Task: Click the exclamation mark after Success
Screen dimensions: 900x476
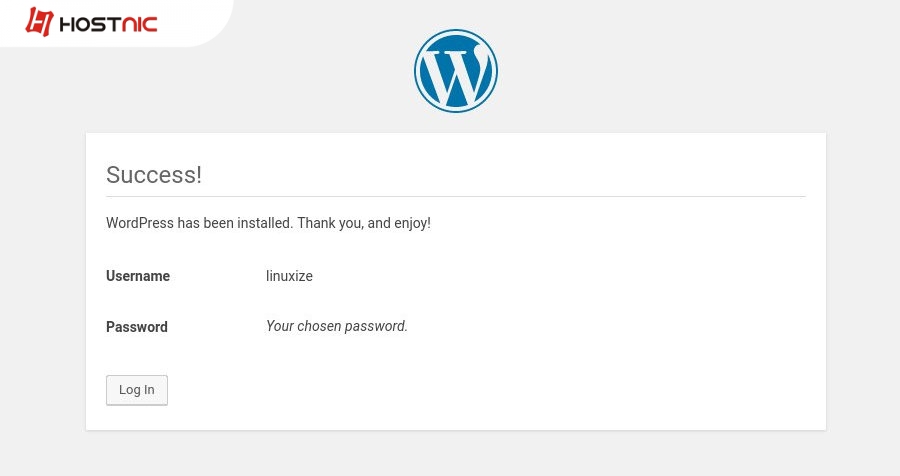Action: pyautogui.click(x=199, y=175)
